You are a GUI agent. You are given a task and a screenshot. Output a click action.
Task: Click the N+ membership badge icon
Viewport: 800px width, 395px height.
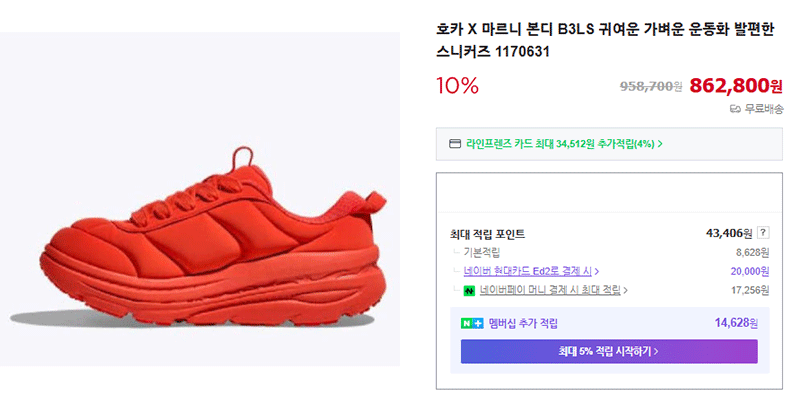click(472, 323)
